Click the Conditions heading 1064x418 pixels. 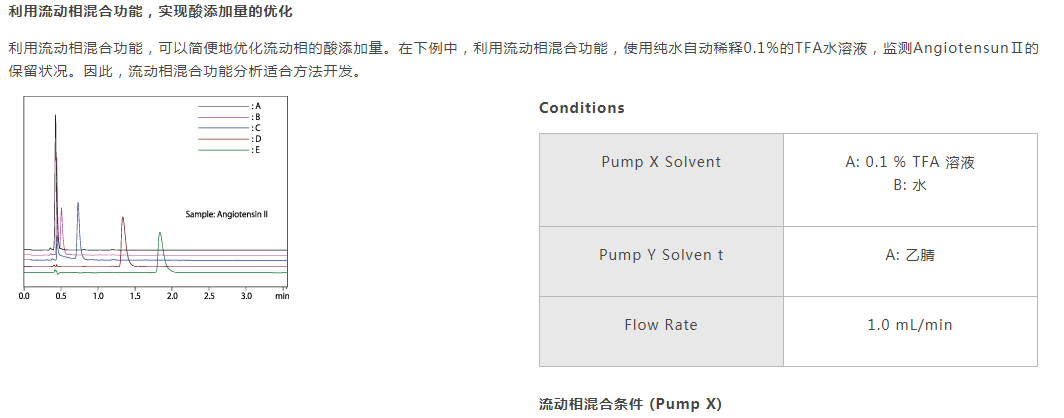click(x=582, y=108)
